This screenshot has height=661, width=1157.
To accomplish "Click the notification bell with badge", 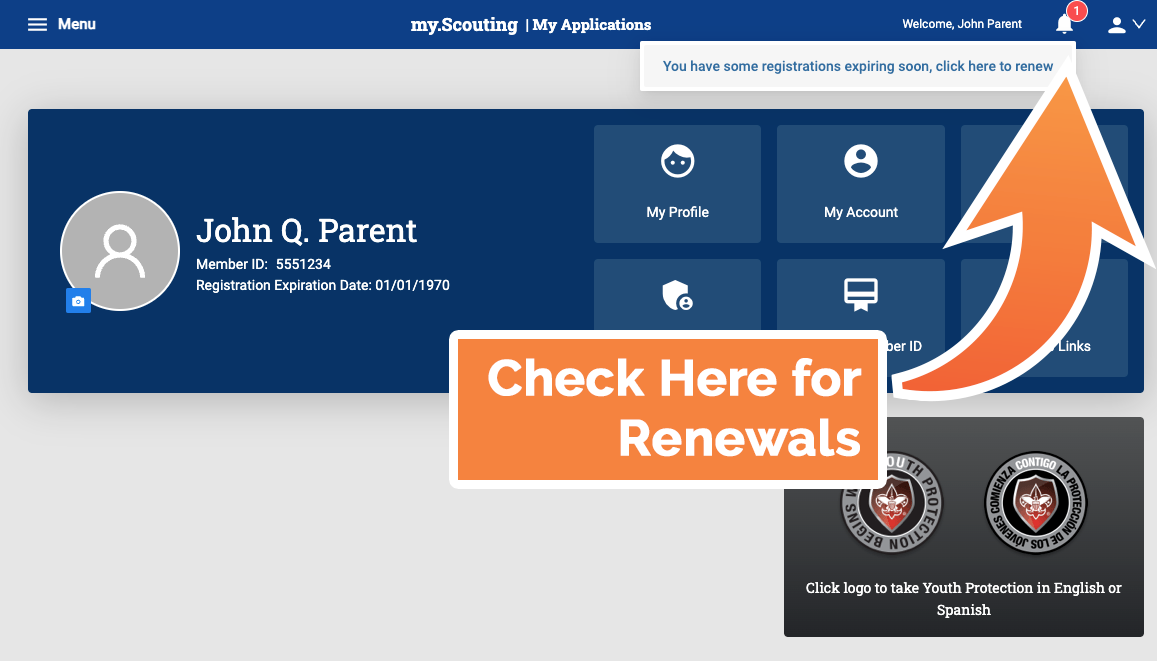I will point(1064,24).
